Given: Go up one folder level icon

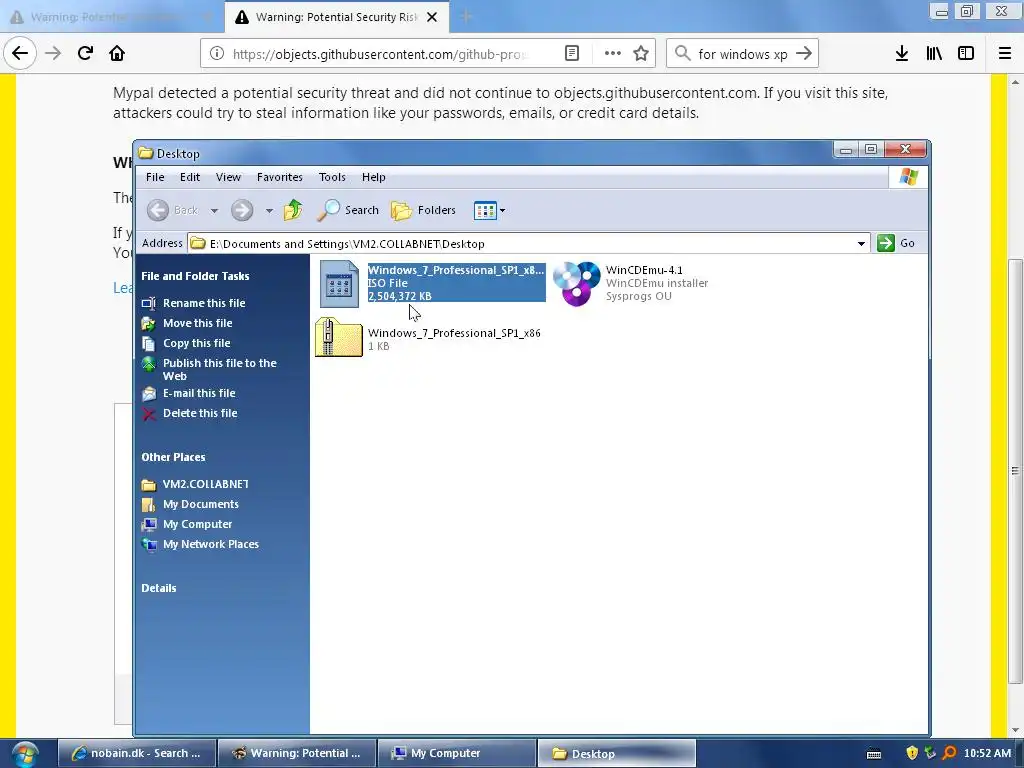Looking at the screenshot, I should pos(293,210).
